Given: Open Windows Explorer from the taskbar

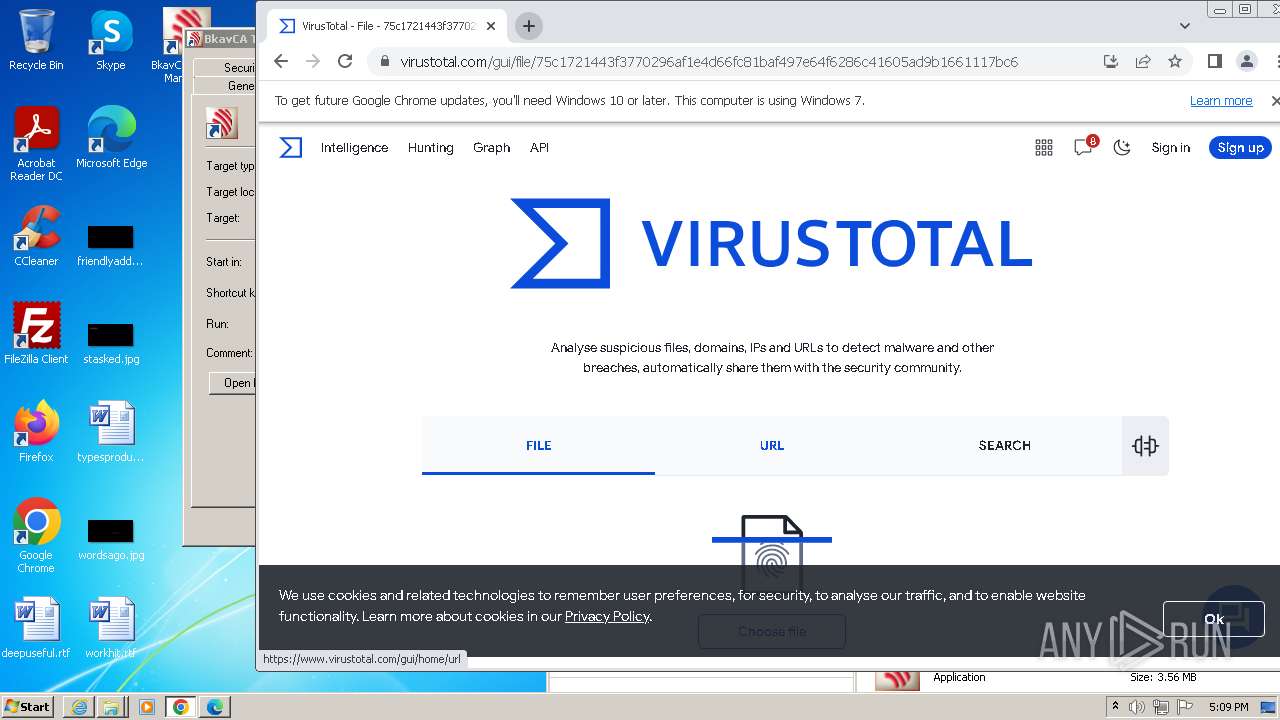Looking at the screenshot, I should (x=111, y=707).
